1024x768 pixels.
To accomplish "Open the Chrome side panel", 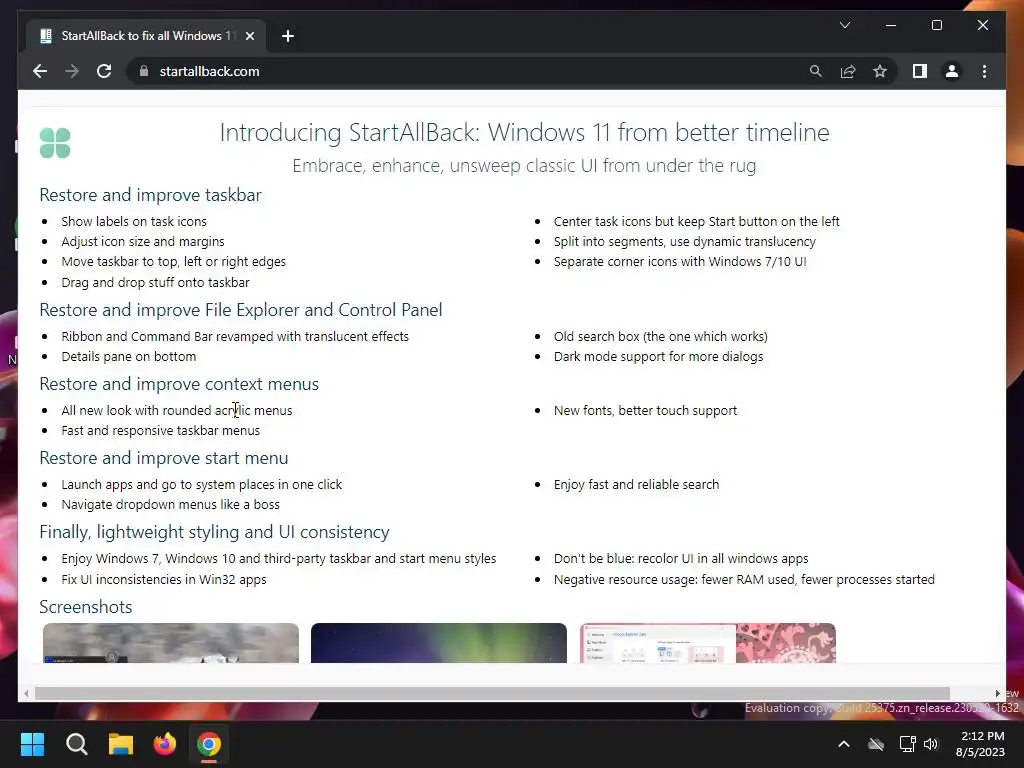I will click(x=920, y=71).
